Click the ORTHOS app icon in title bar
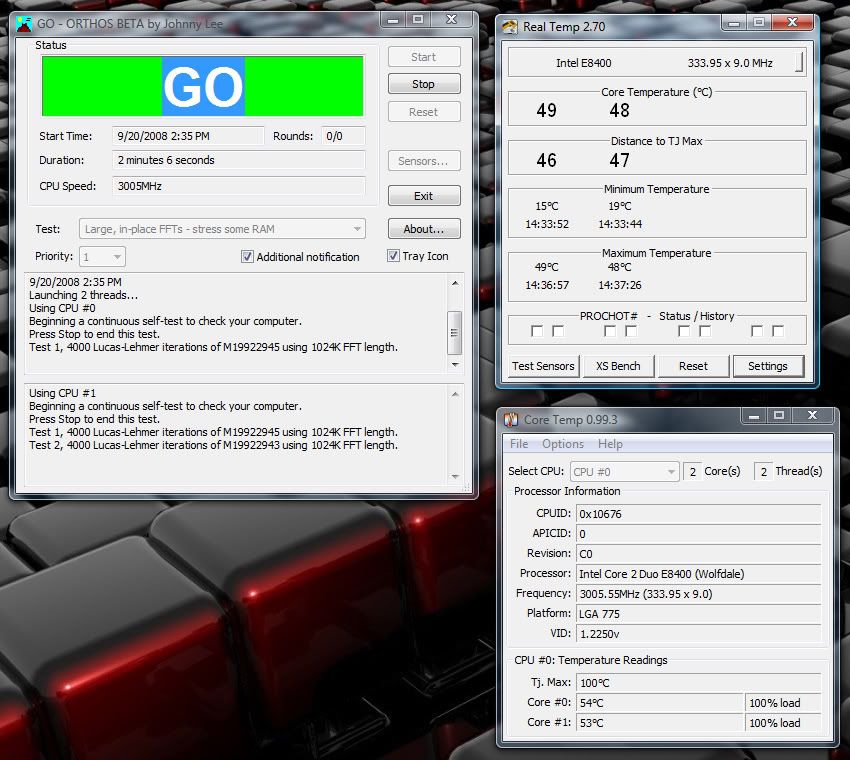 [24, 20]
